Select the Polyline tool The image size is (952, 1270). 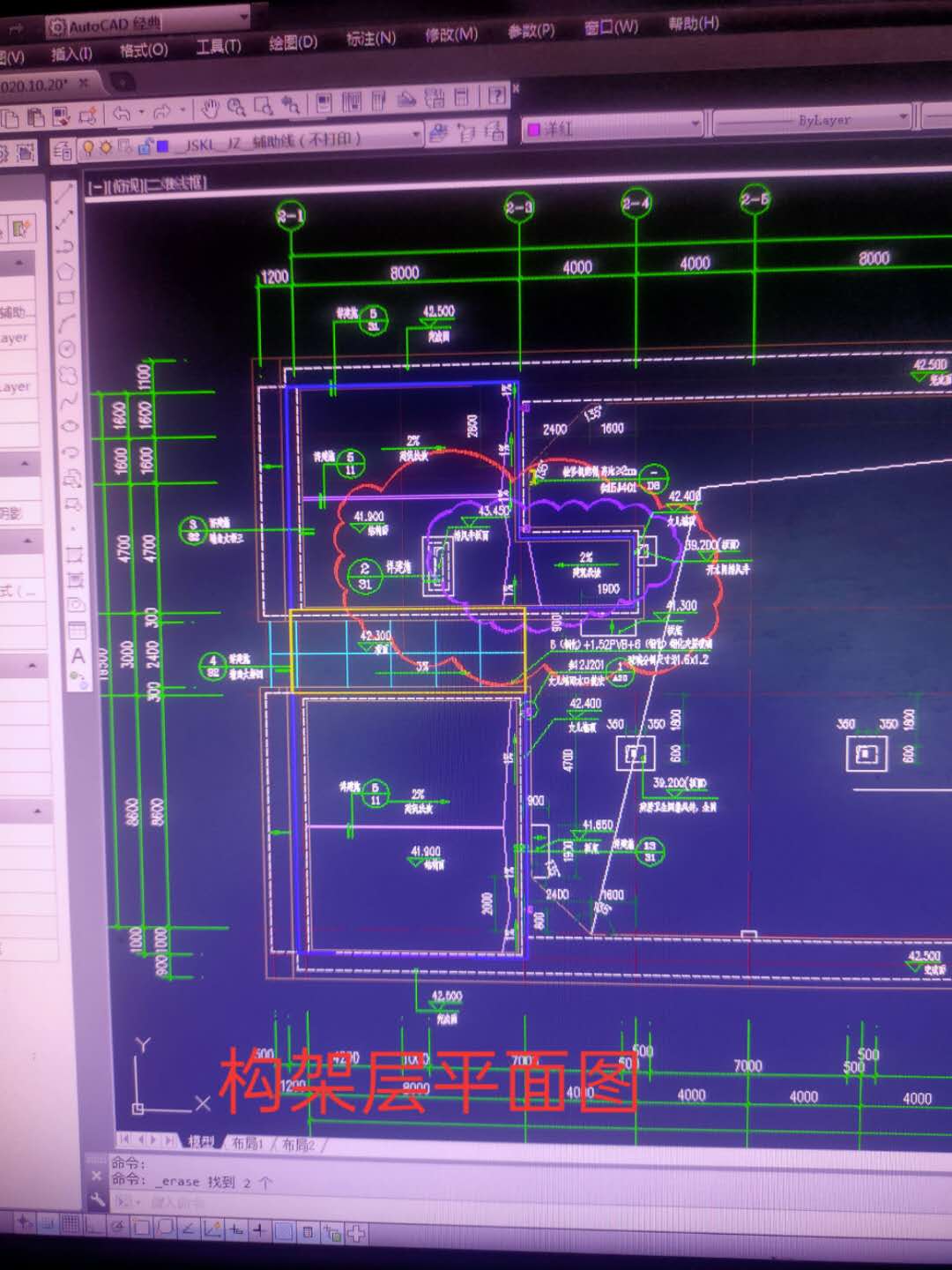pos(64,246)
